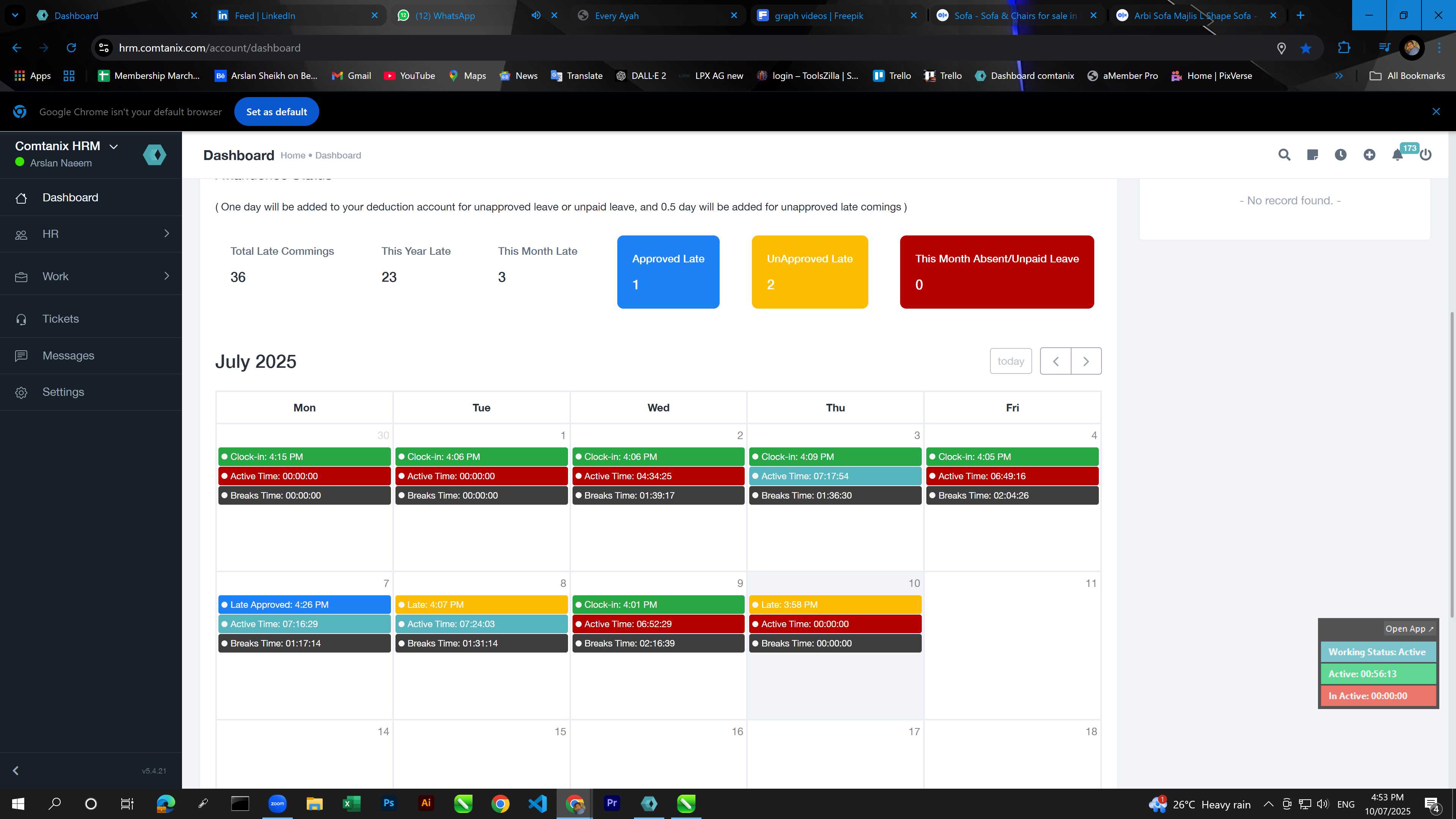Open Chrome profile avatar
The width and height of the screenshot is (1456, 819).
tap(1411, 48)
